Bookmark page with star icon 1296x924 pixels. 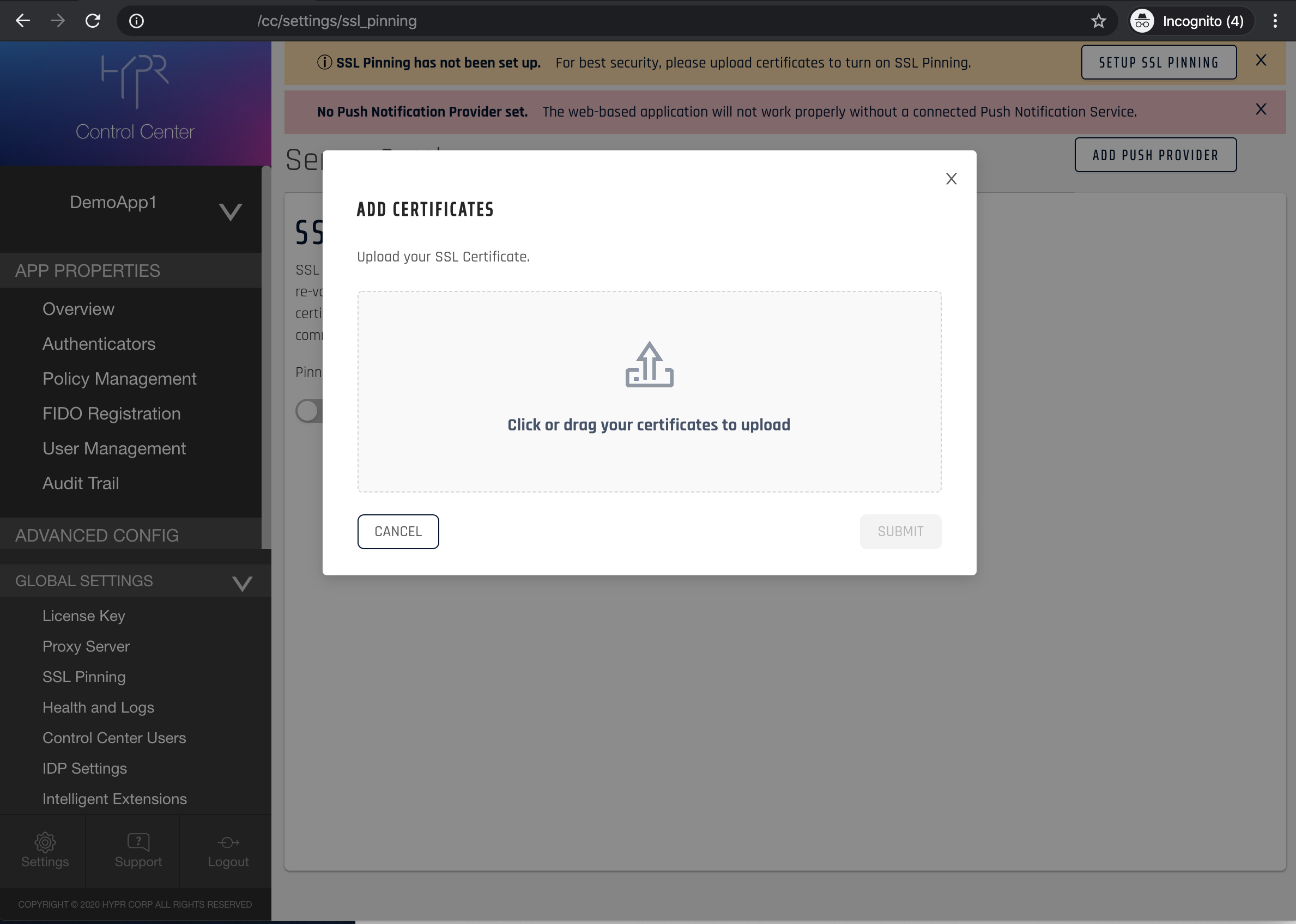click(x=1098, y=21)
